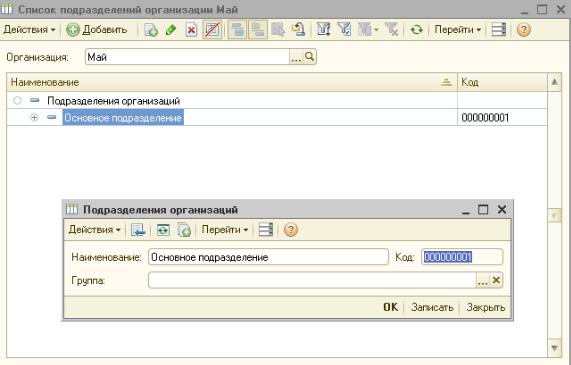The width and height of the screenshot is (571, 365).
Task: Click the OK button in the dialog
Action: pos(390,307)
